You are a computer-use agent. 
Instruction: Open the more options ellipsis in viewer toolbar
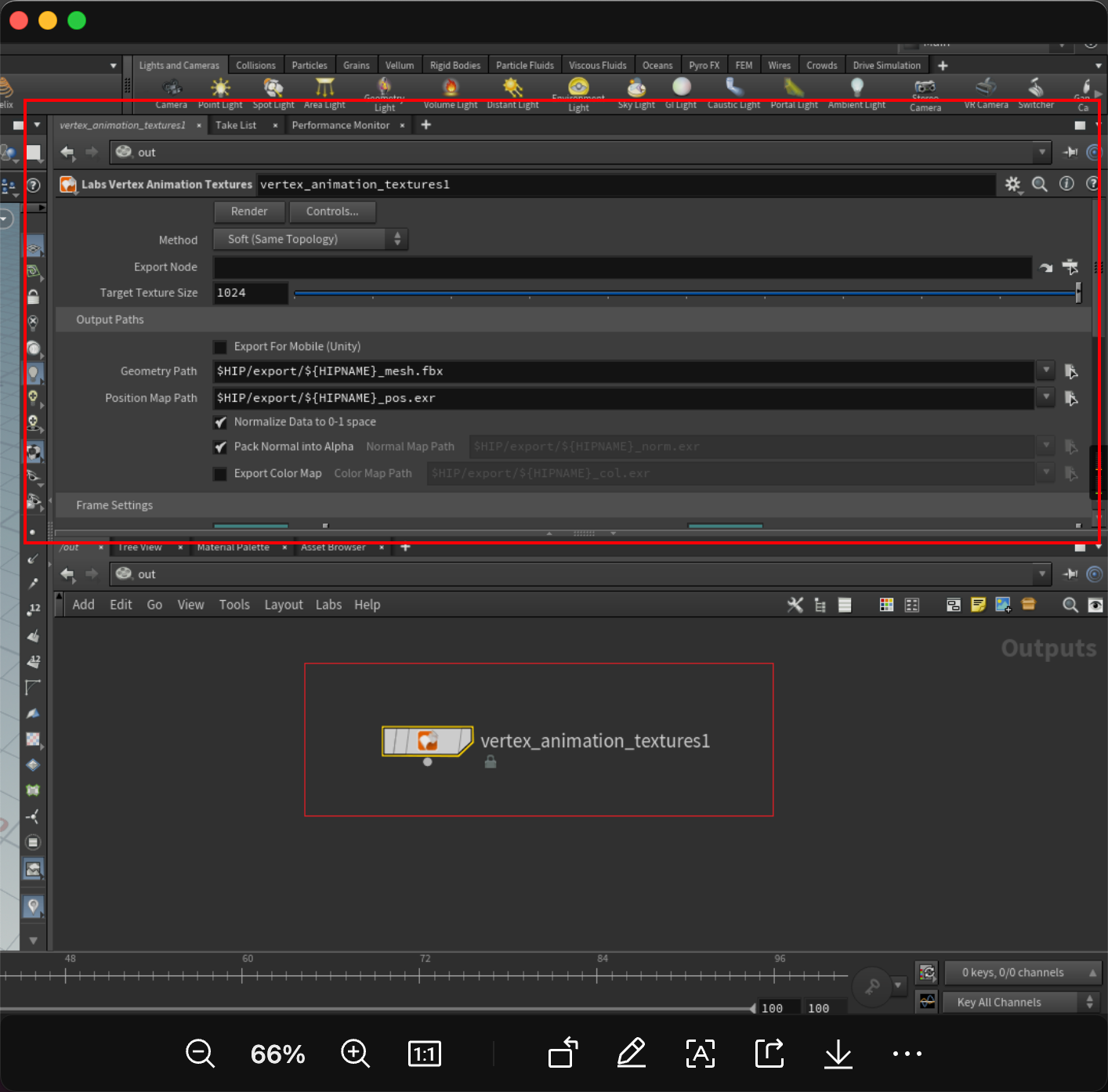click(907, 1054)
